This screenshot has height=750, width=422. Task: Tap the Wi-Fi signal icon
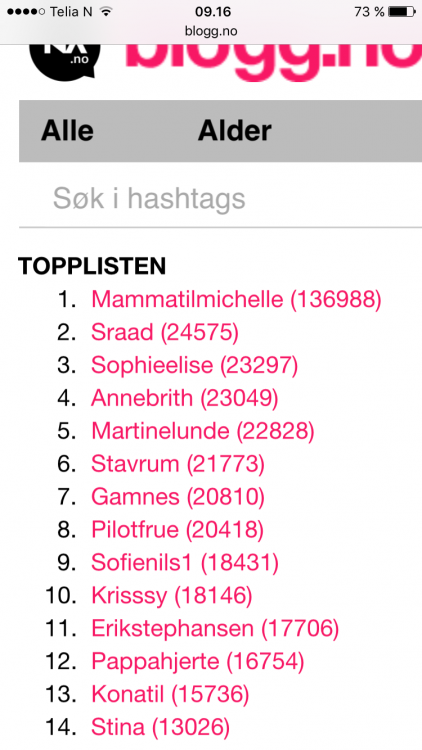105,11
